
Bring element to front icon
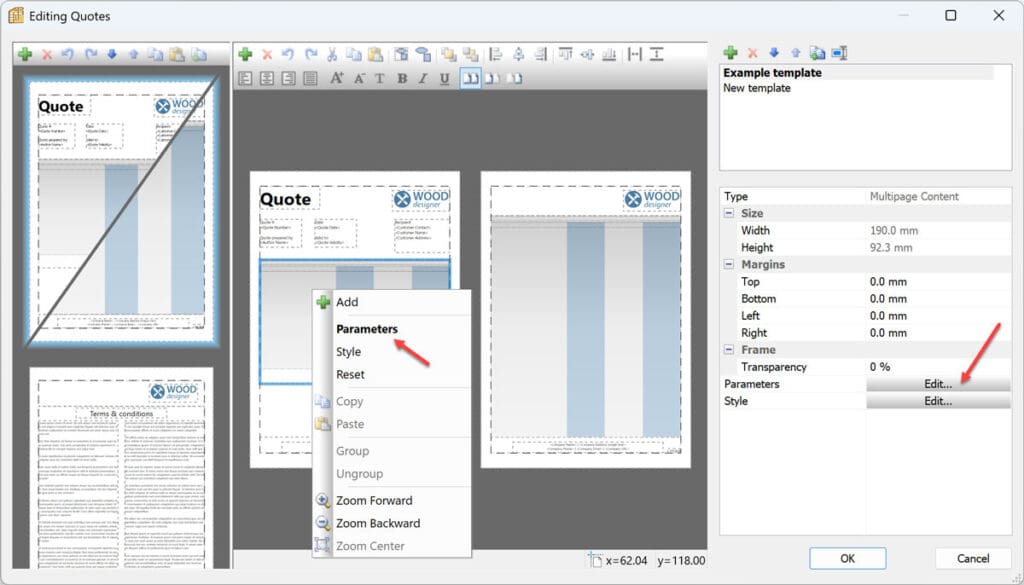click(448, 54)
